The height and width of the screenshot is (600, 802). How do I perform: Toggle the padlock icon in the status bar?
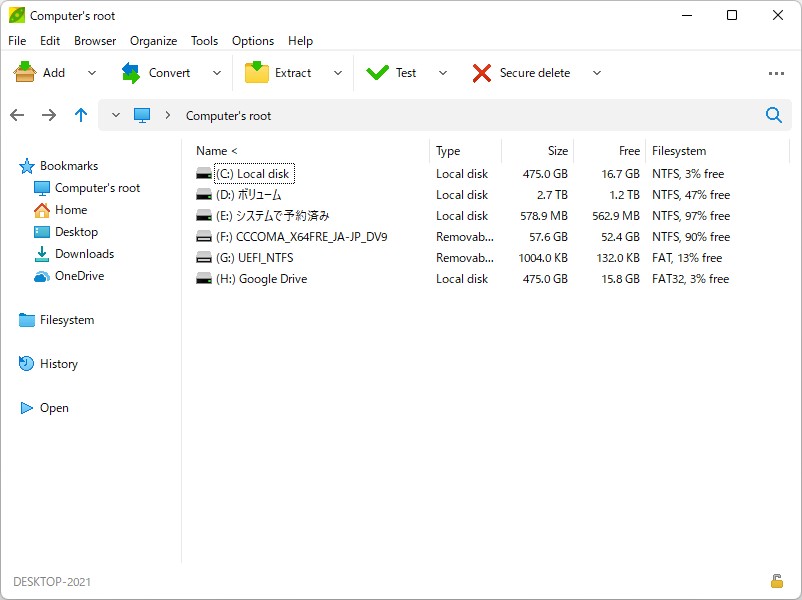pos(775,580)
